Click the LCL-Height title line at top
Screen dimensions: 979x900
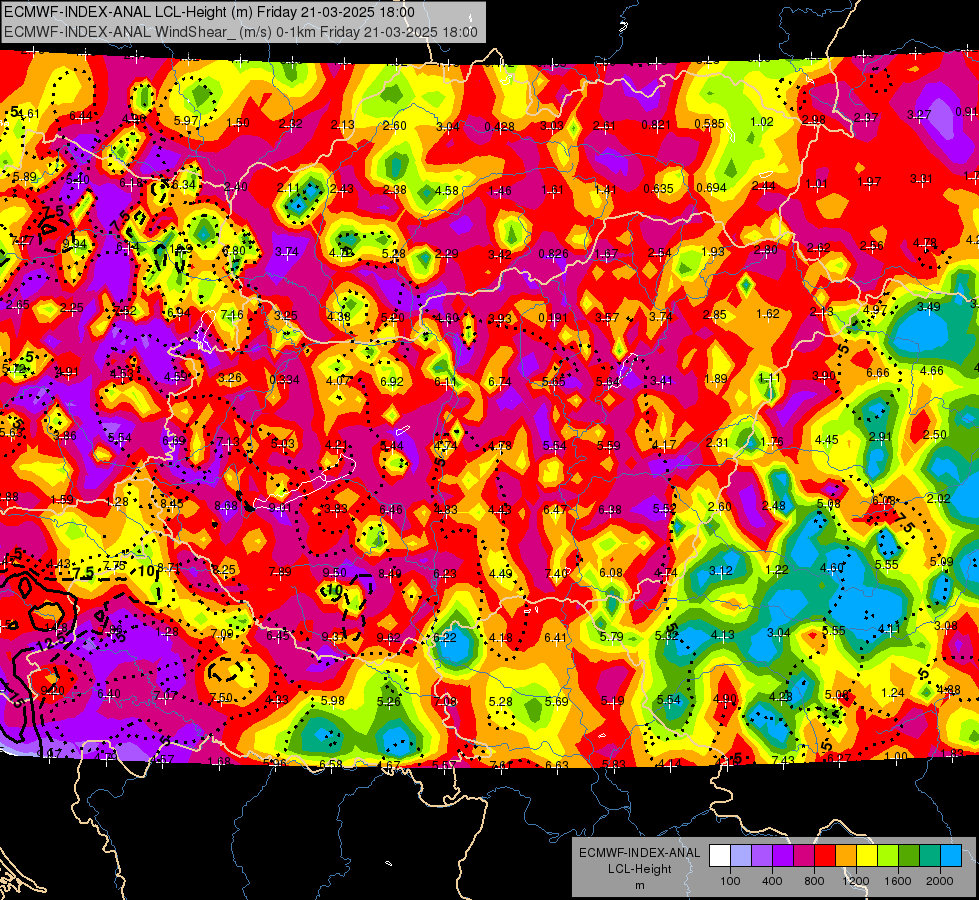pyautogui.click(x=209, y=12)
